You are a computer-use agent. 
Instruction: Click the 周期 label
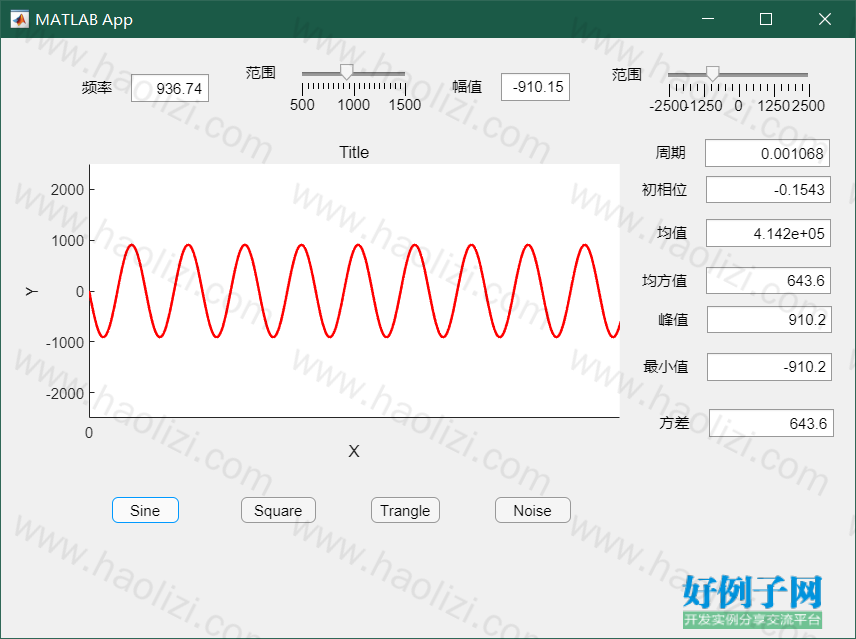pos(670,153)
